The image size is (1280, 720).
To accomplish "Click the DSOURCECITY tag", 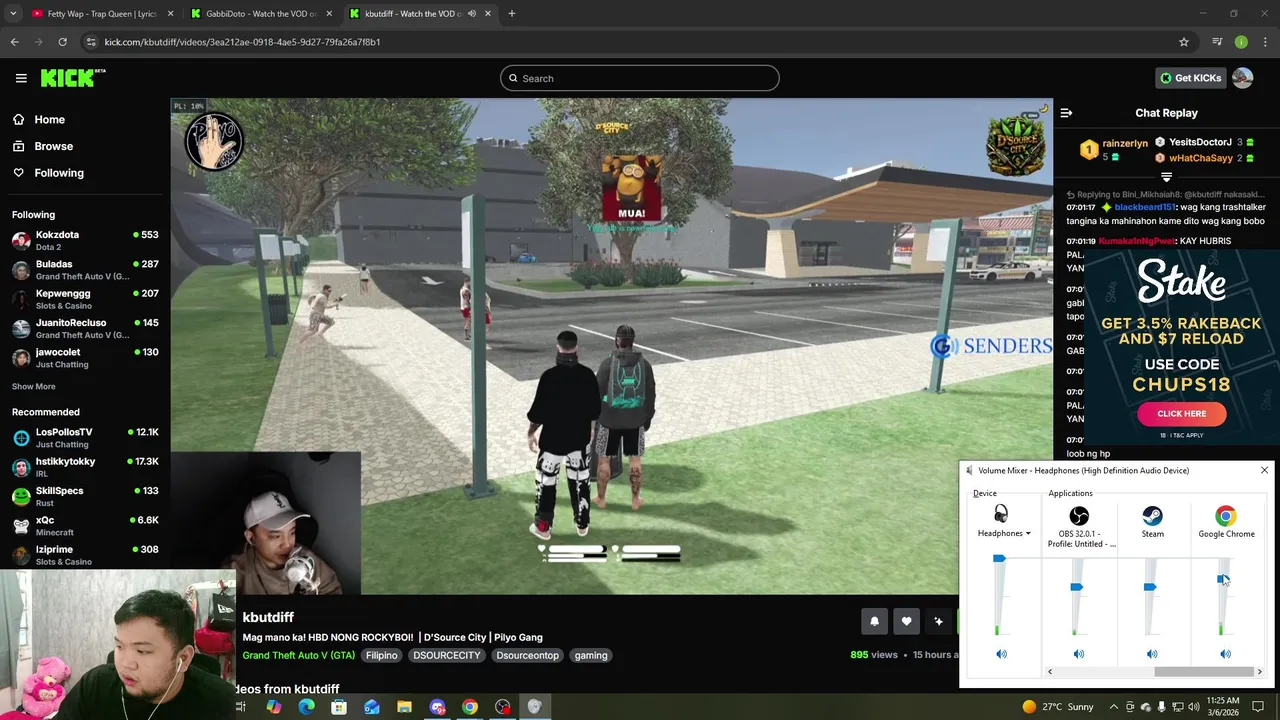I will point(447,655).
